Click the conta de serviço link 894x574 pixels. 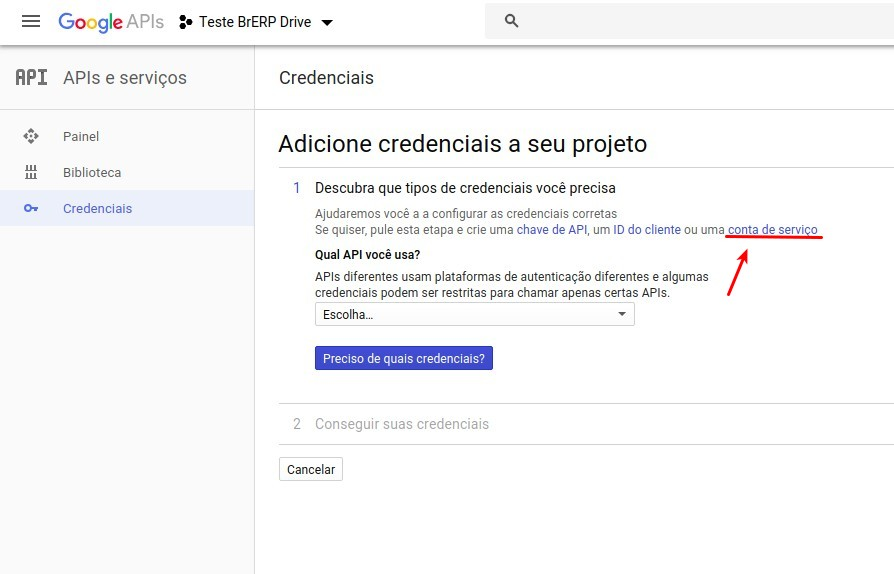(x=772, y=230)
